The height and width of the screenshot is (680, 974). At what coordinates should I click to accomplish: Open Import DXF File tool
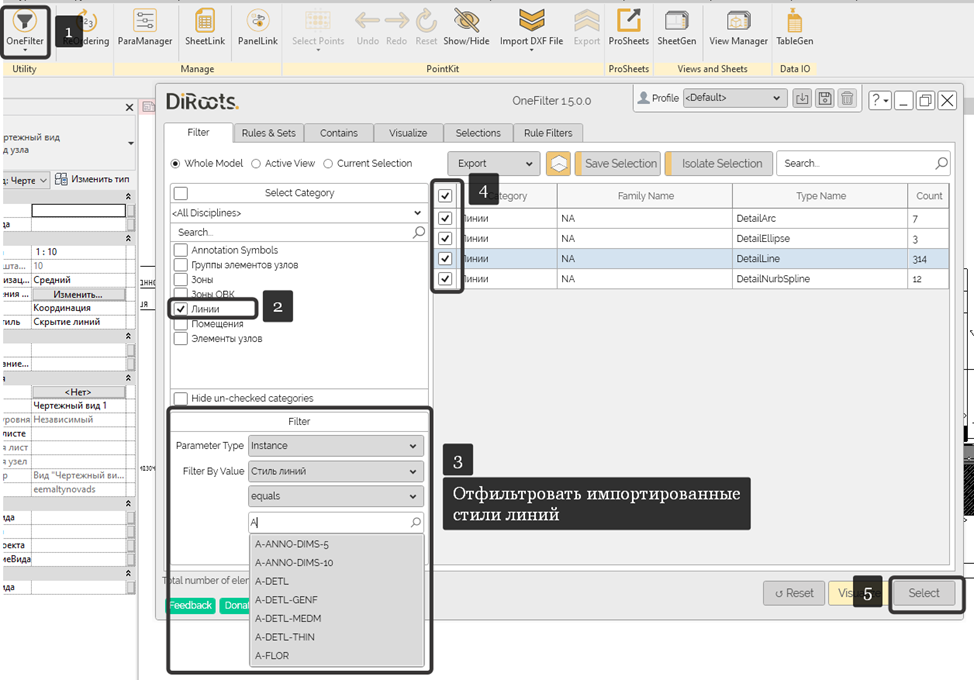[x=532, y=29]
